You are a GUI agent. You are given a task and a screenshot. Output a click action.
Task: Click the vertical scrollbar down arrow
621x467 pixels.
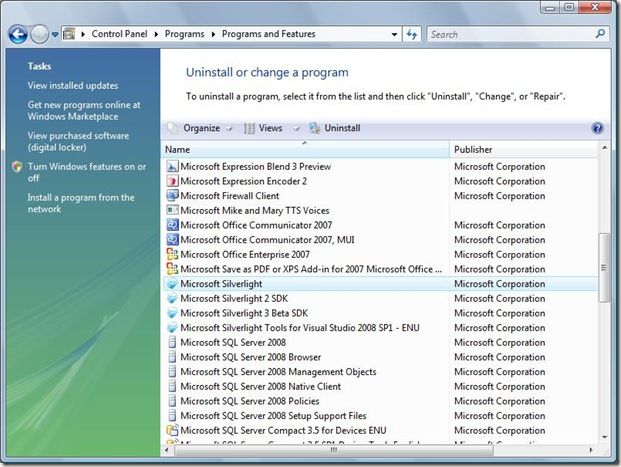[x=604, y=437]
